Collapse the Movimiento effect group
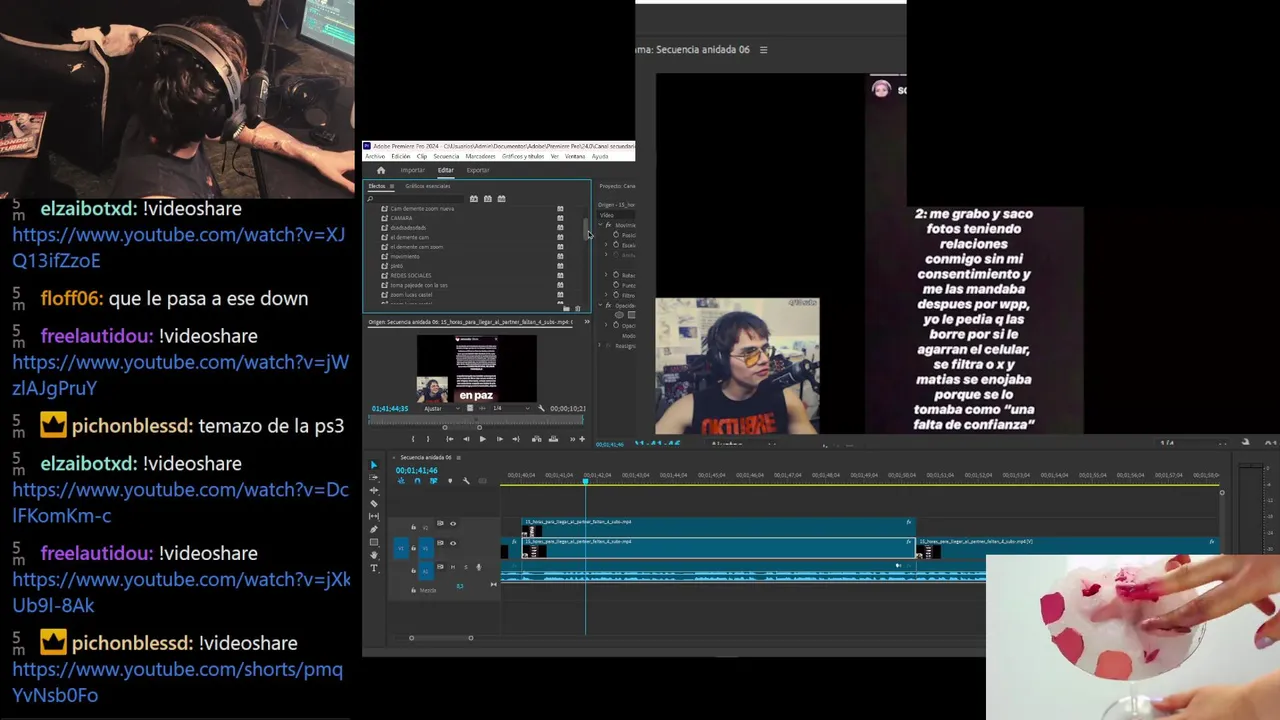The height and width of the screenshot is (720, 1280). [600, 225]
